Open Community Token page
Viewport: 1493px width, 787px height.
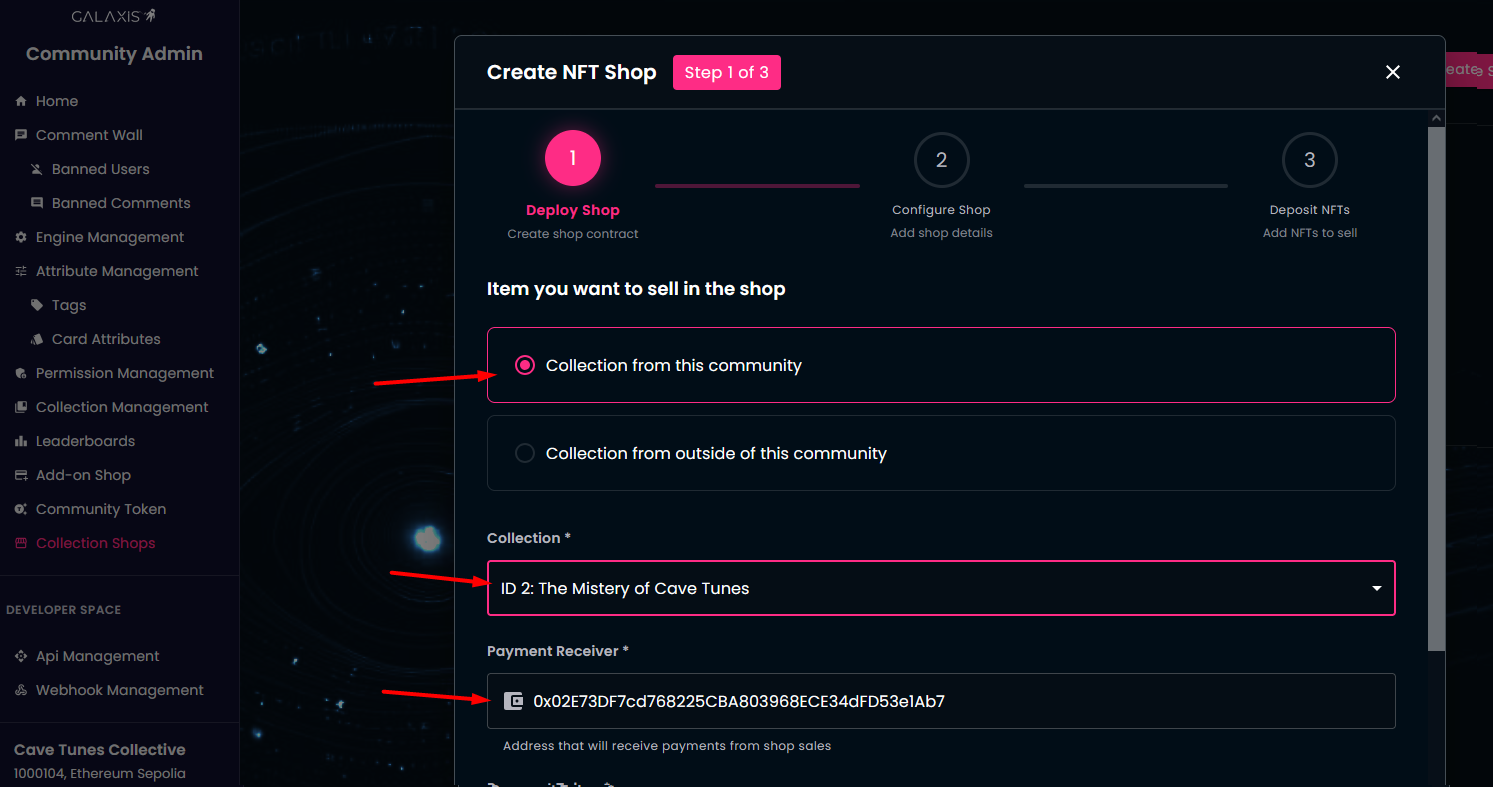tap(101, 509)
